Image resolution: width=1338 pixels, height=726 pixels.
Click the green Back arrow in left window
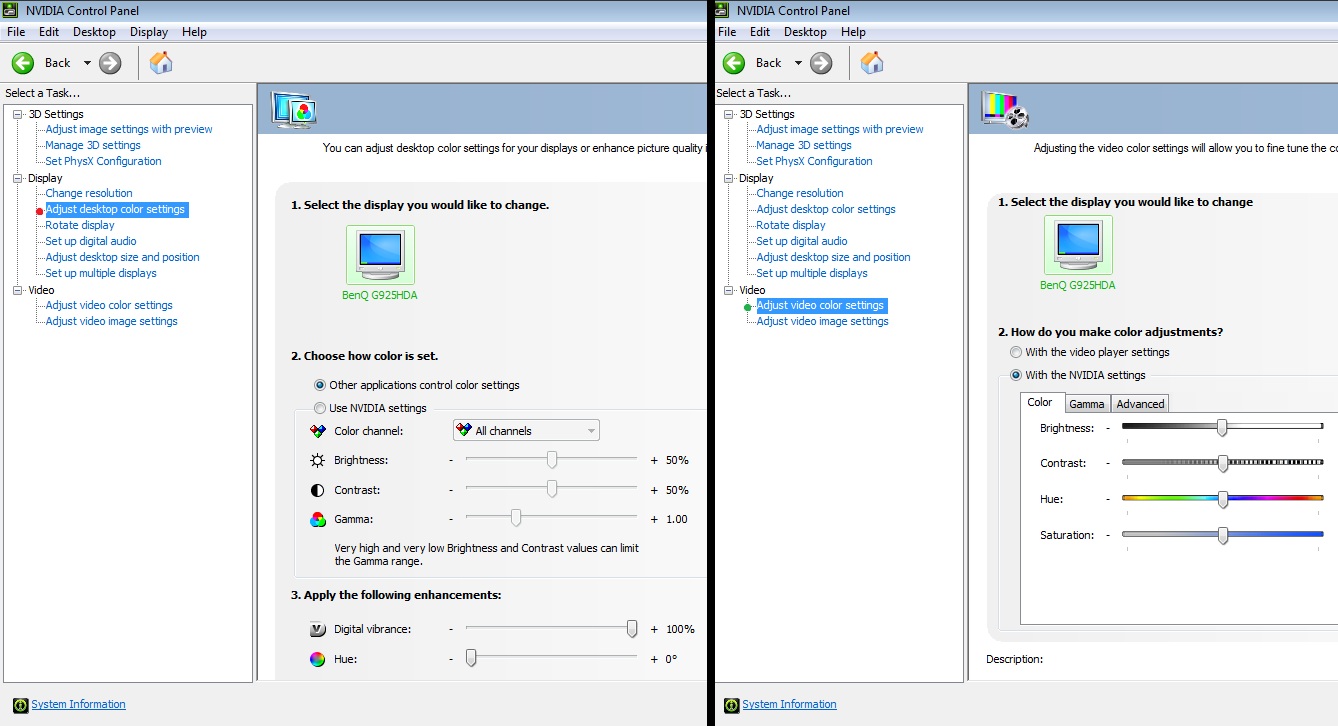click(x=23, y=63)
